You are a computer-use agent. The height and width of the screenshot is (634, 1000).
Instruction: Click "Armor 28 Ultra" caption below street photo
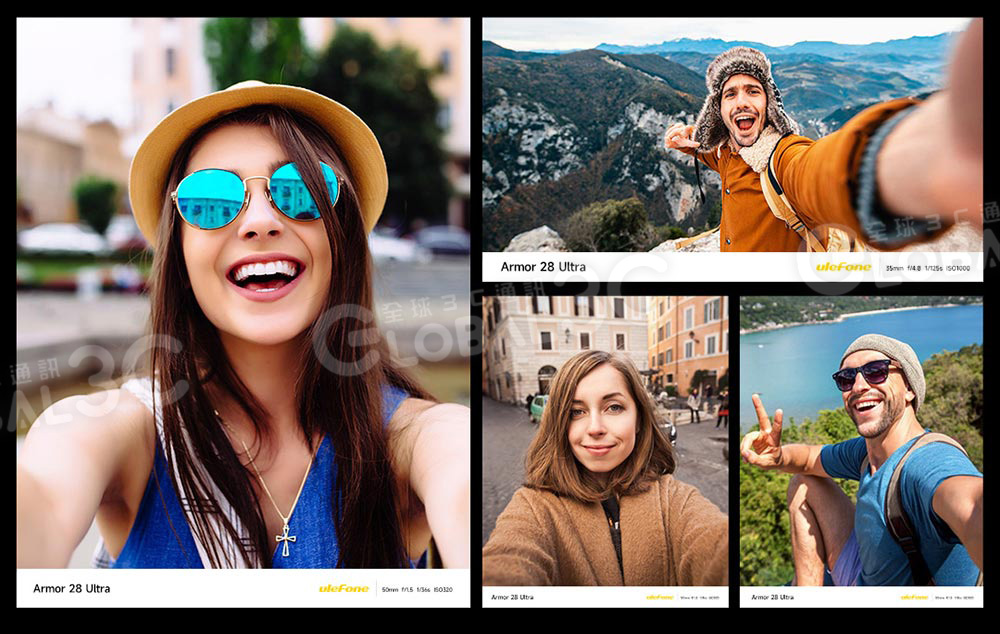click(x=512, y=597)
